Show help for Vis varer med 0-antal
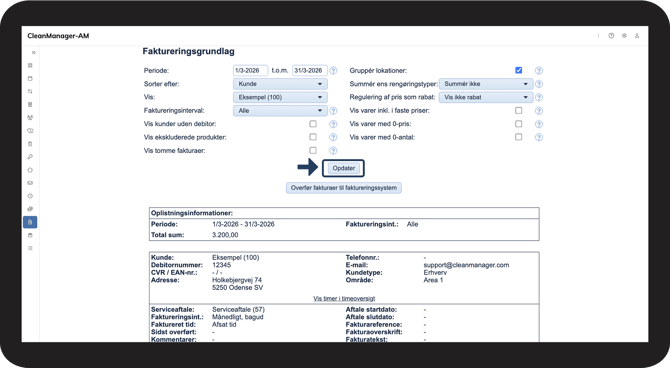Screen dimensions: 670x368 click(539, 137)
